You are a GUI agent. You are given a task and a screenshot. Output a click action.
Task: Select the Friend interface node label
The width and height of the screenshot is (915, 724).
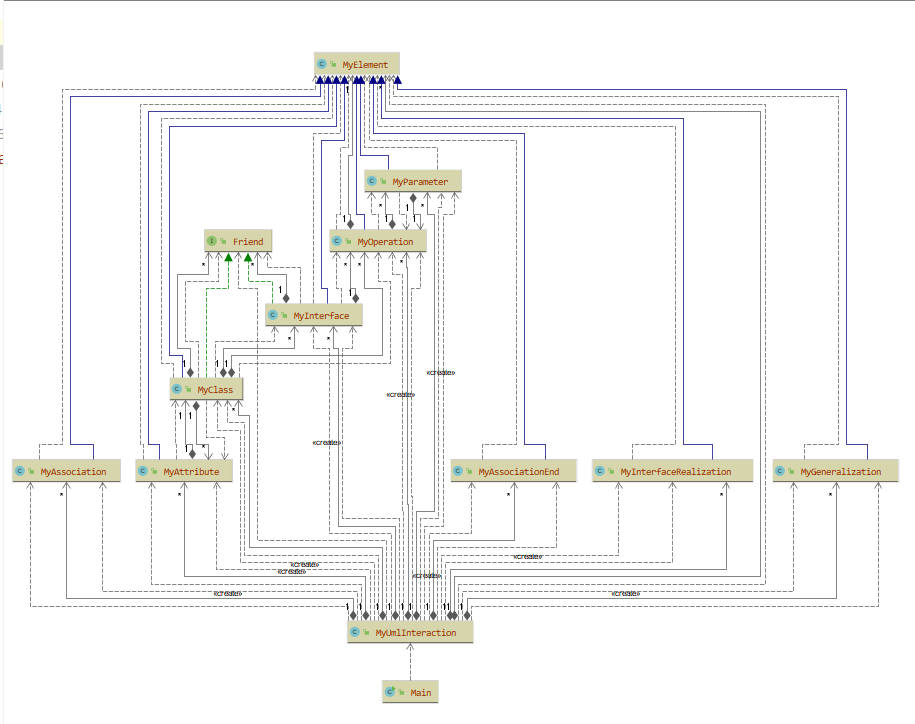pyautogui.click(x=248, y=242)
